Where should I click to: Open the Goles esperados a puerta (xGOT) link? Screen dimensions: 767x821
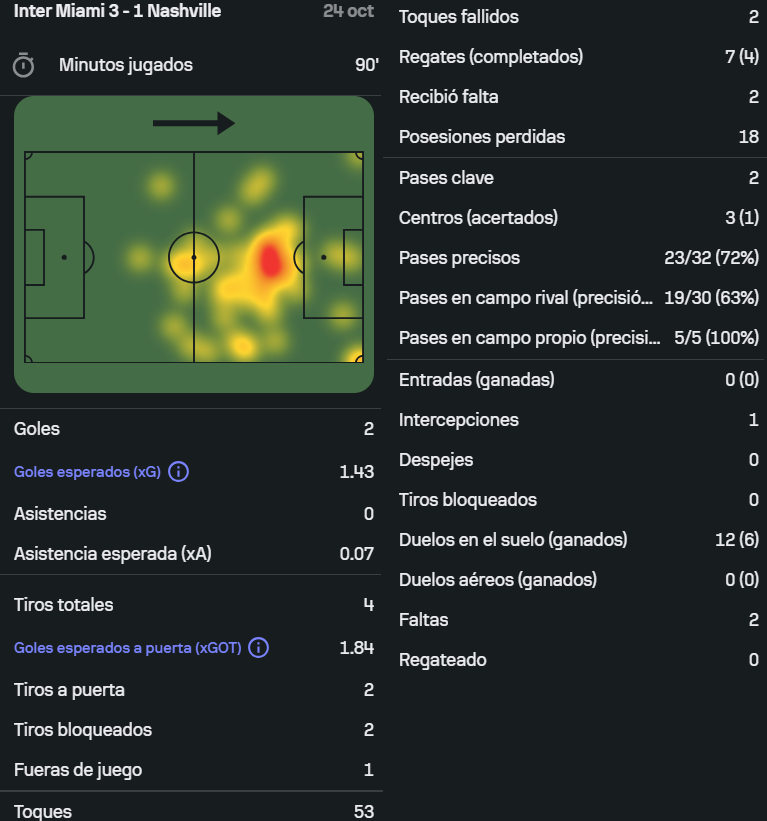[x=127, y=648]
